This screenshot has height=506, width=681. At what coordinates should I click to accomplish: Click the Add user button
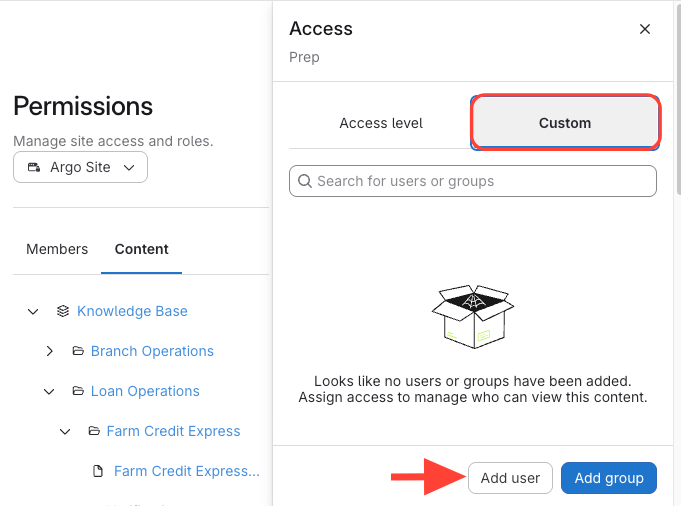coord(510,478)
